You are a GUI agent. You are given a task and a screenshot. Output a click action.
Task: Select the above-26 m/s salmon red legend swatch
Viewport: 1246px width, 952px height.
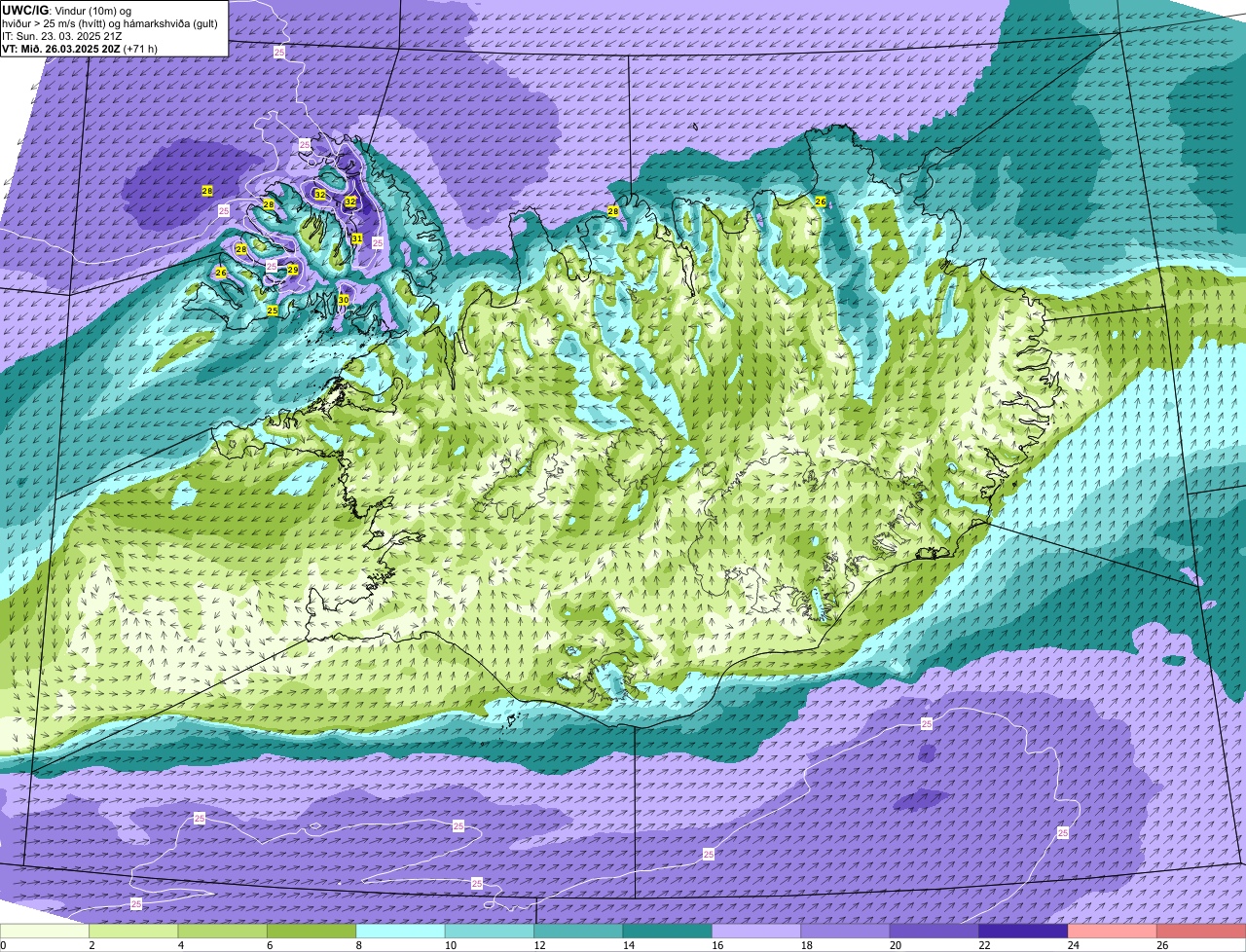tap(1201, 932)
